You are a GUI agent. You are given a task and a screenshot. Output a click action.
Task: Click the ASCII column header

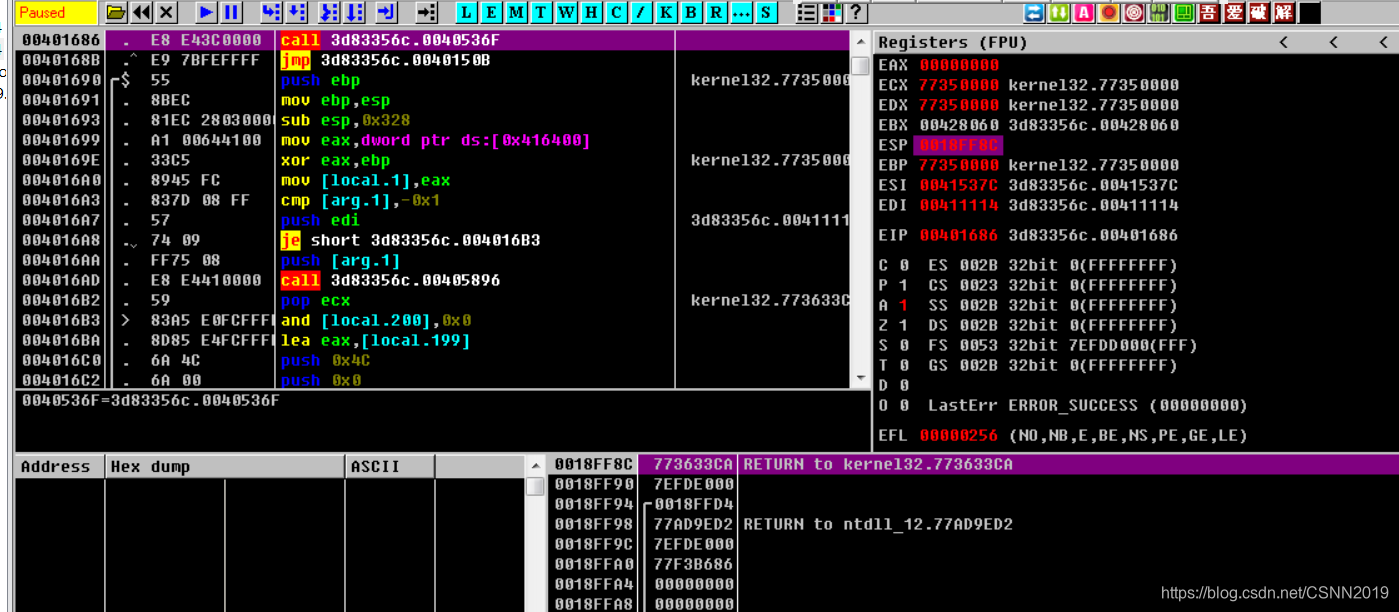point(391,466)
